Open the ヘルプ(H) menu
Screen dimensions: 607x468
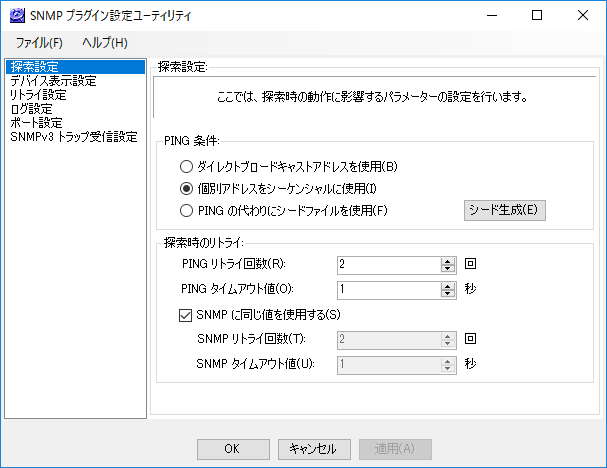105,43
